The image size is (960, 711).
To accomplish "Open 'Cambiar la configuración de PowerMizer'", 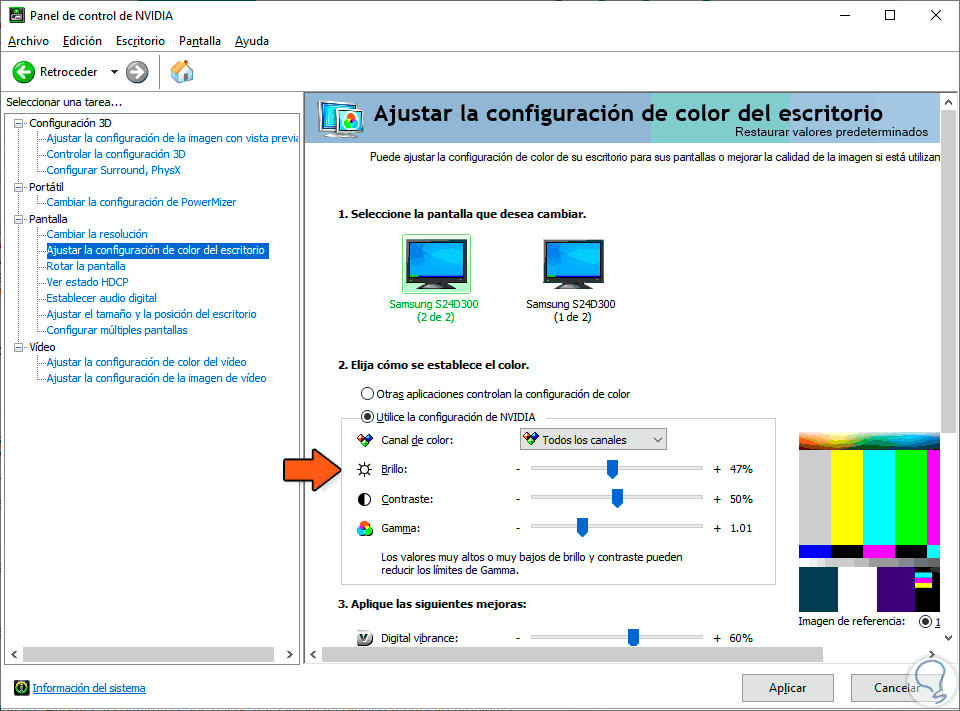I will (141, 202).
